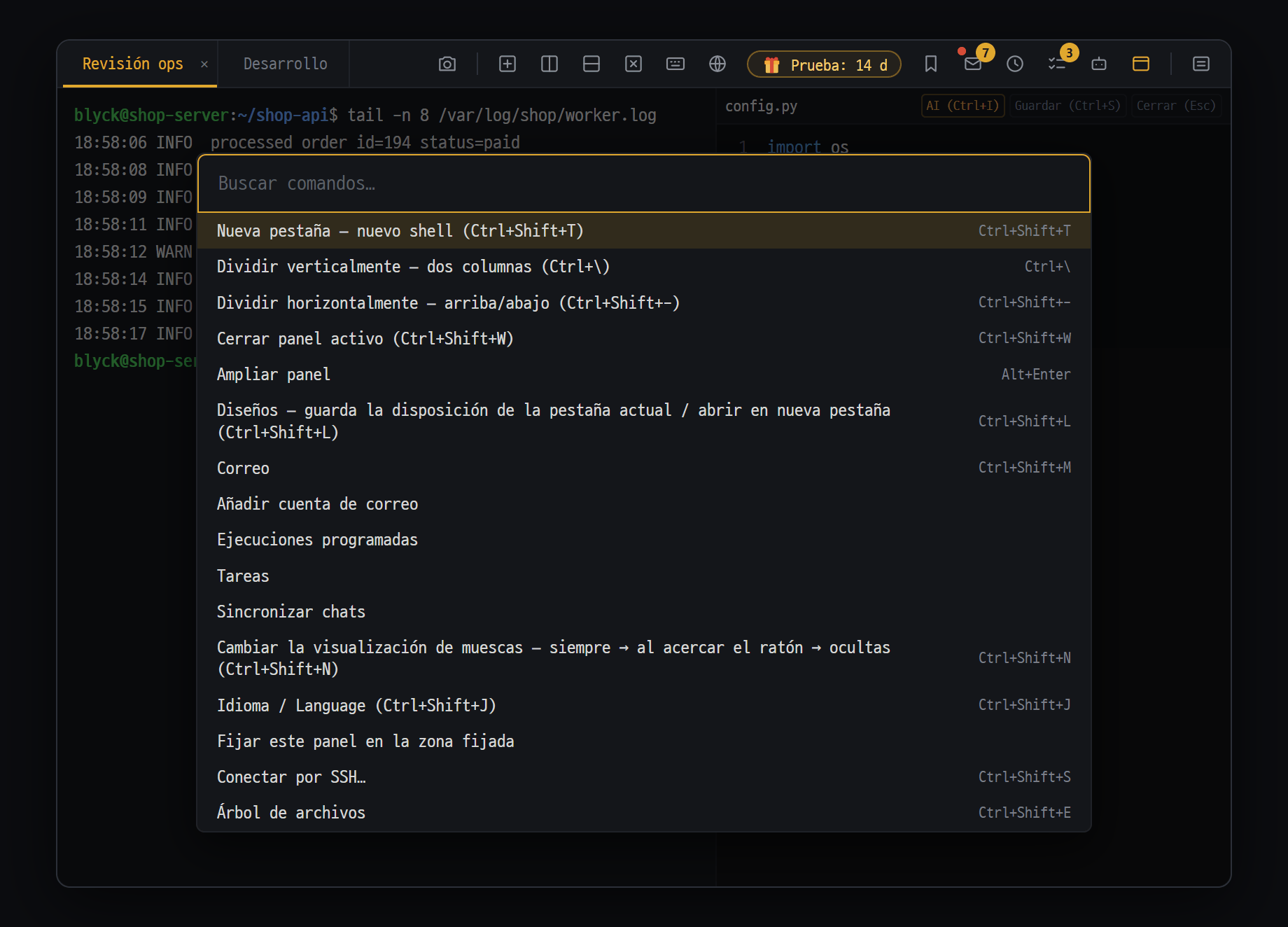Image resolution: width=1288 pixels, height=927 pixels.
Task: Click the AI (Ctrl+I) button
Action: [962, 106]
